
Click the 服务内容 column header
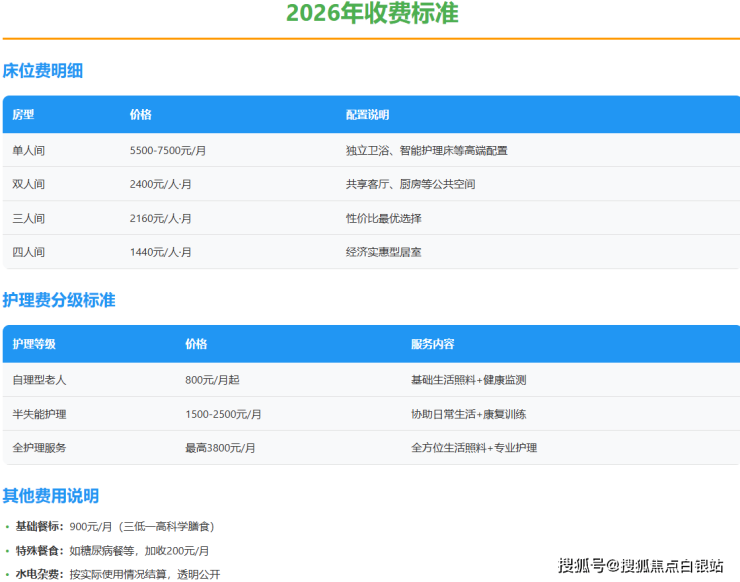(432, 344)
